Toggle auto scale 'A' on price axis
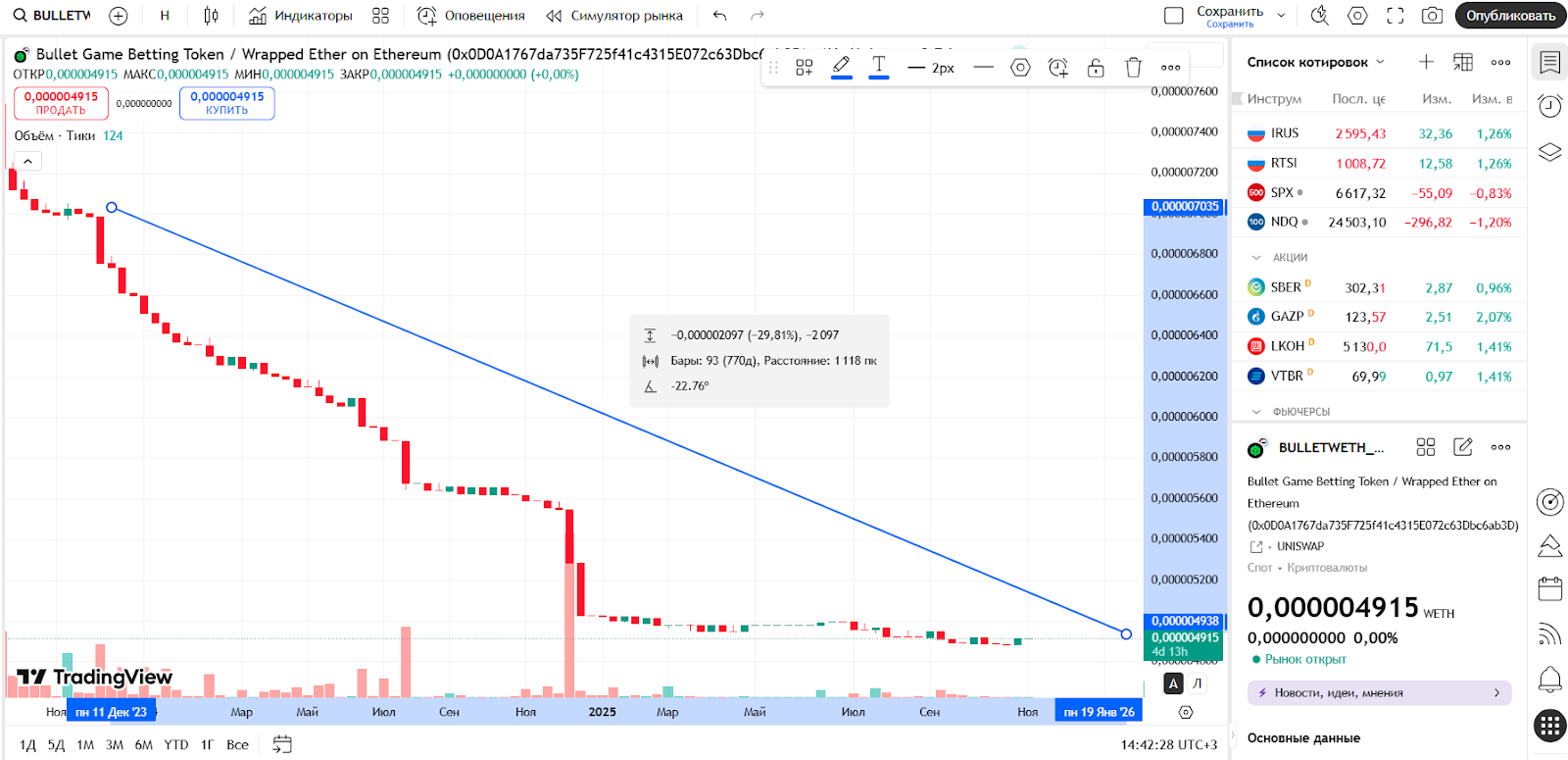 tap(1173, 684)
